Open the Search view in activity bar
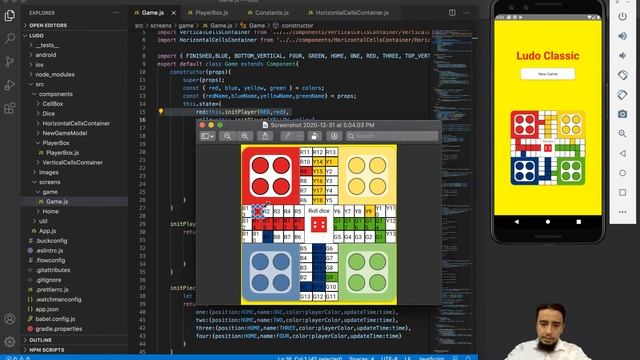Screen dimensions: 640x360 tap(9, 39)
